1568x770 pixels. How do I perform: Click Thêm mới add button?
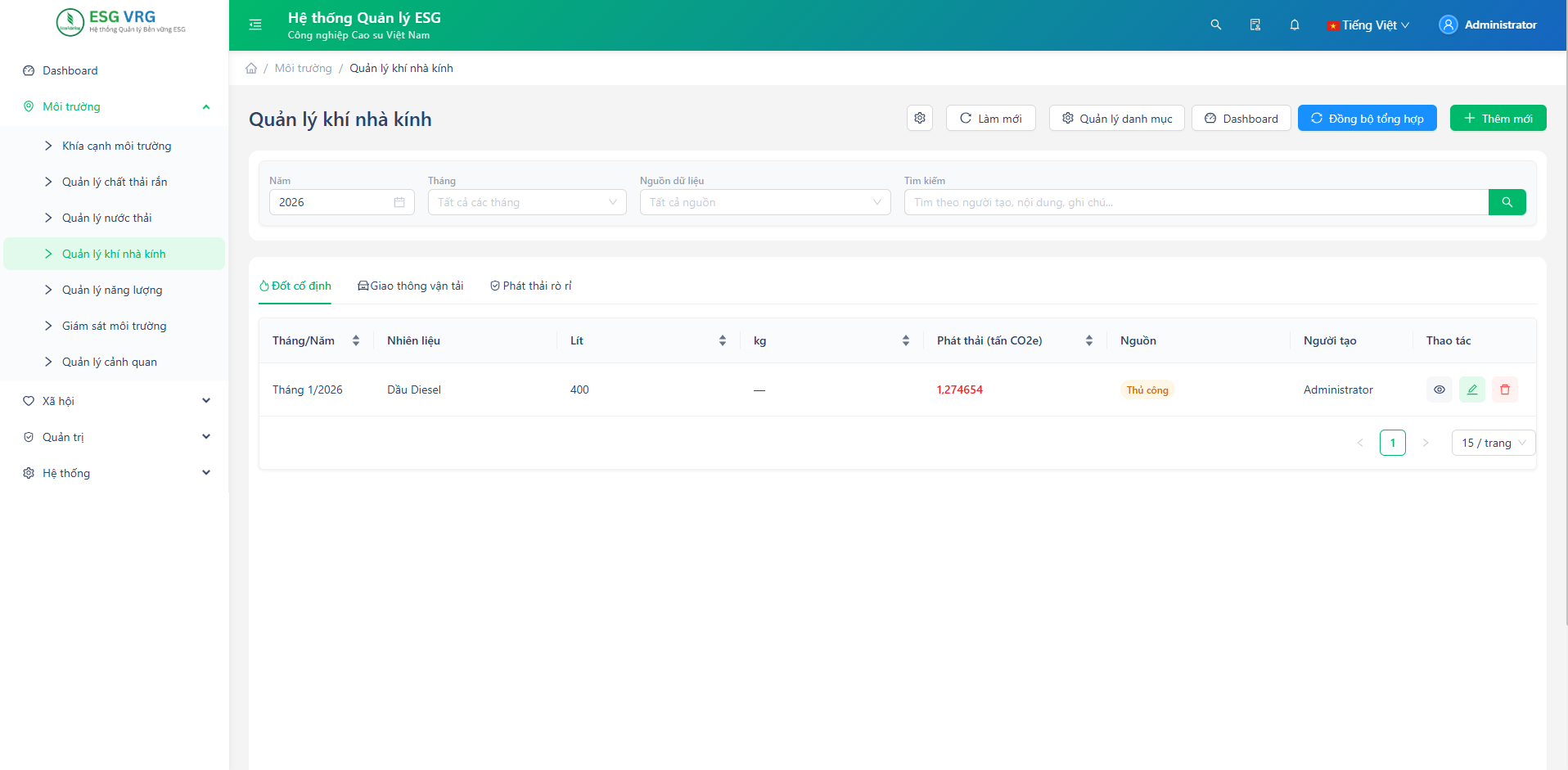click(x=1498, y=118)
